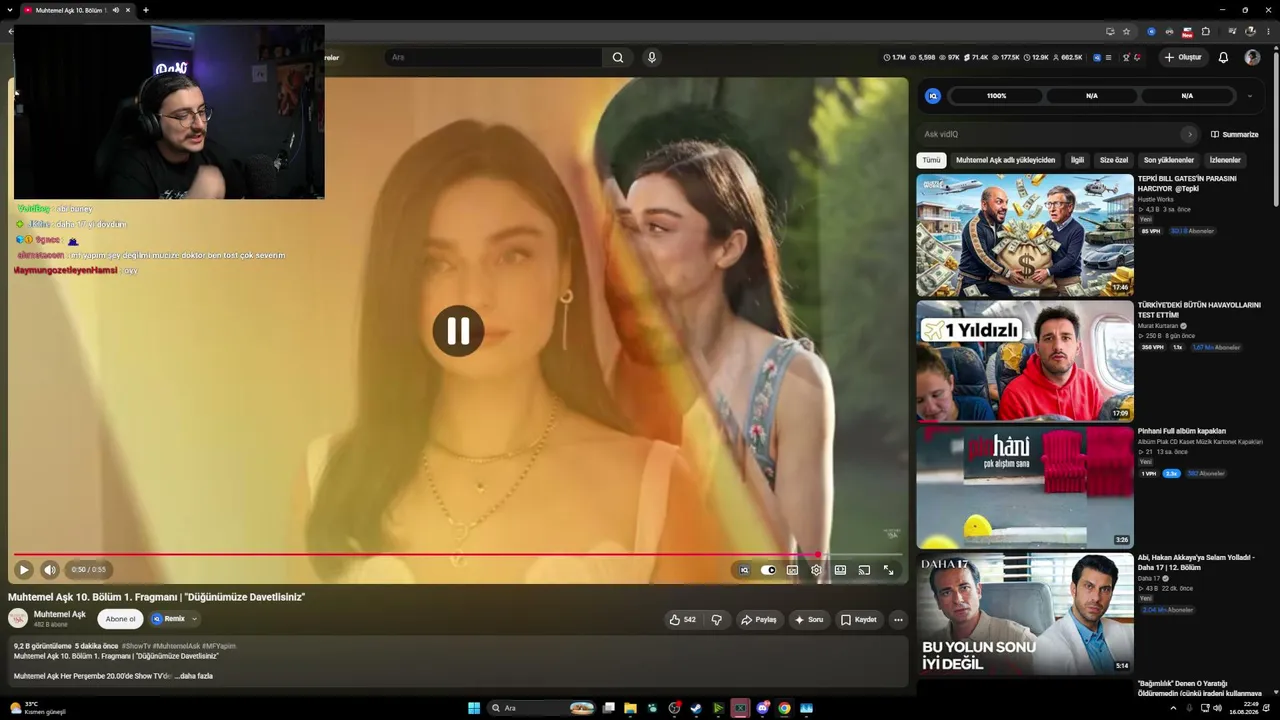Open the Muhtemel Aşk channel name link

coord(60,614)
